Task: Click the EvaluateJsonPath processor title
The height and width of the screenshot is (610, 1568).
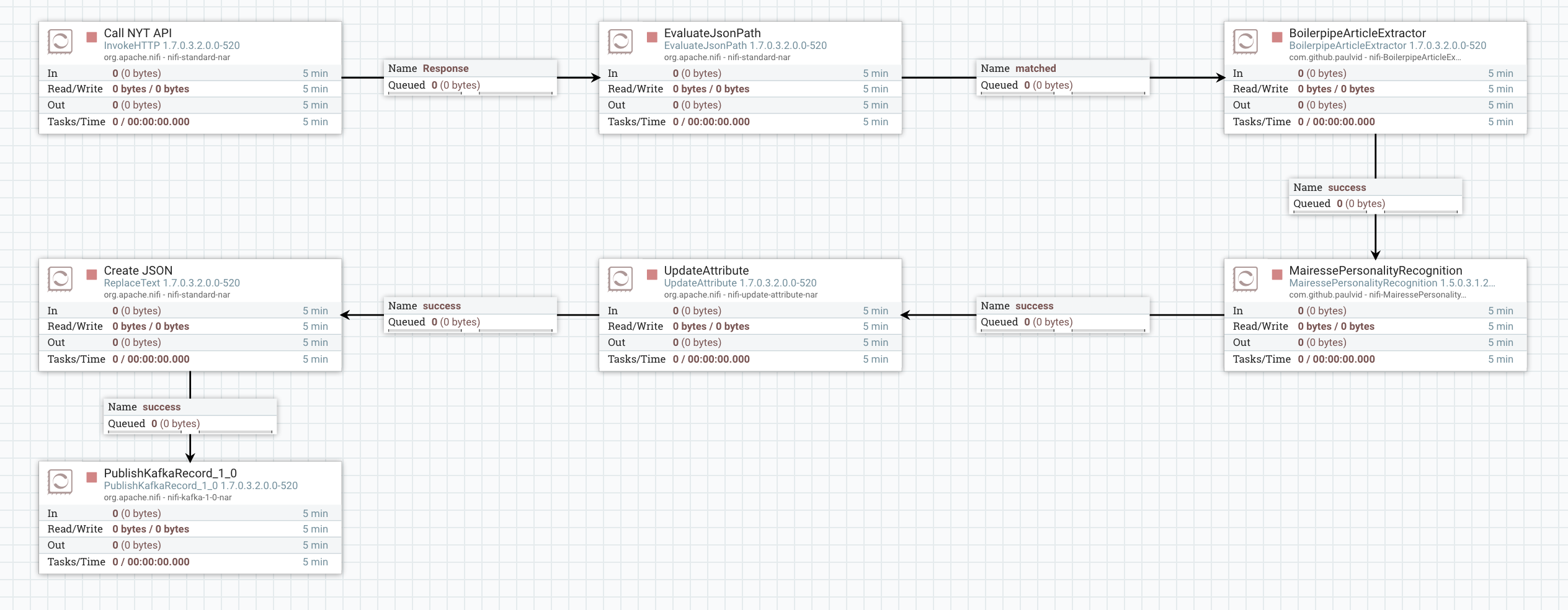Action: click(712, 33)
